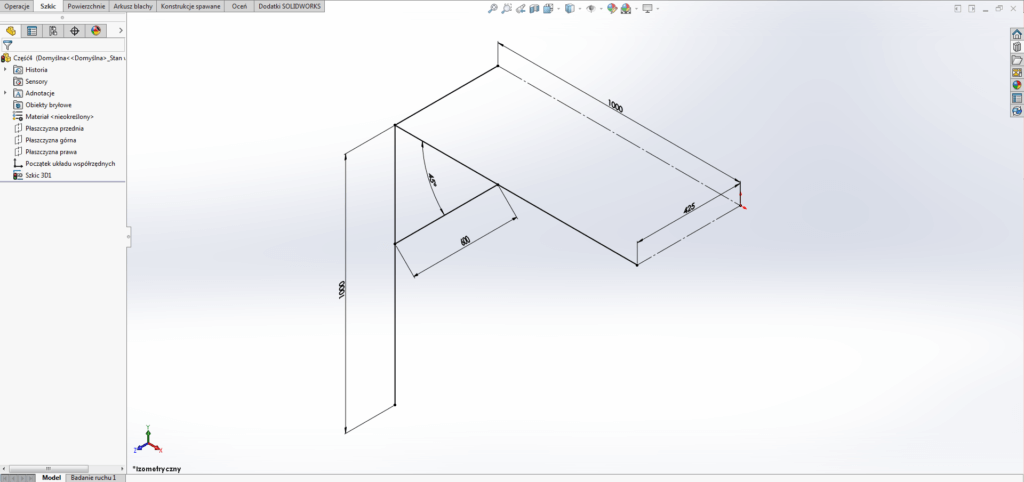Select Materiał <nieokreślony> tree item
The image size is (1024, 482).
click(54, 116)
